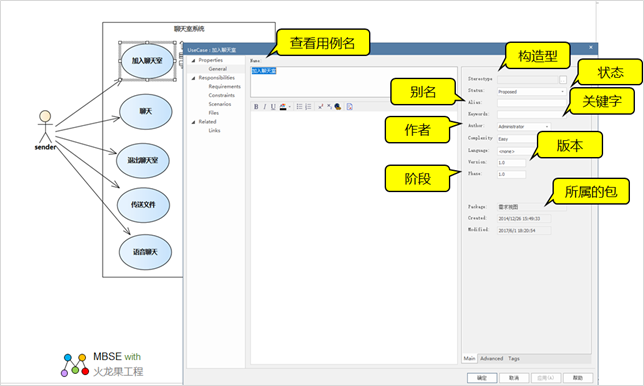
Task: Select the Responsibilities tree item
Action: 216,78
